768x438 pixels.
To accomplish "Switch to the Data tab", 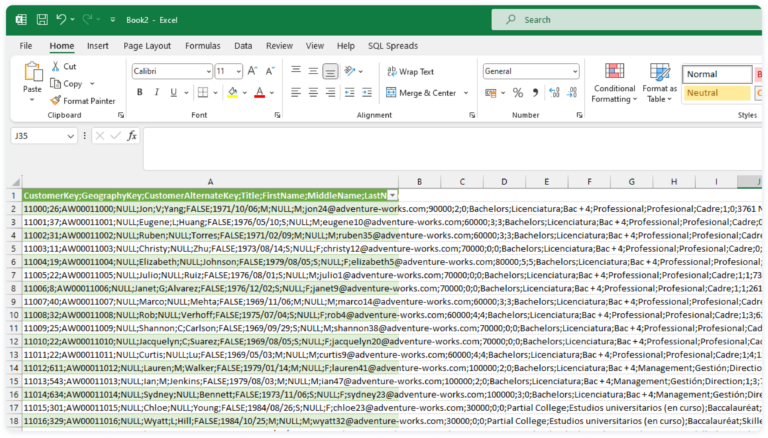I will click(243, 46).
